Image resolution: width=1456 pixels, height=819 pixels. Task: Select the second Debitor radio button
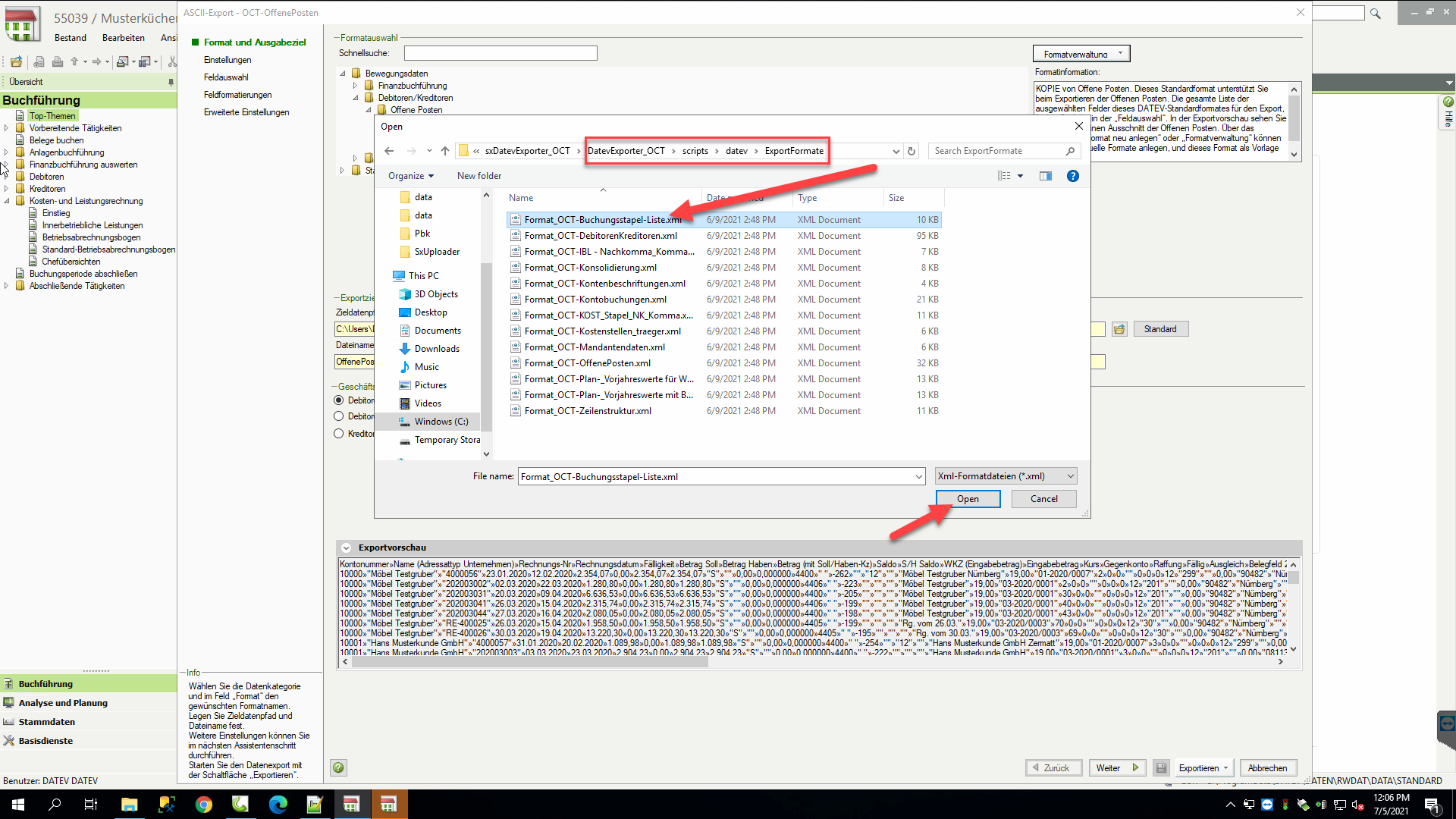(x=338, y=416)
